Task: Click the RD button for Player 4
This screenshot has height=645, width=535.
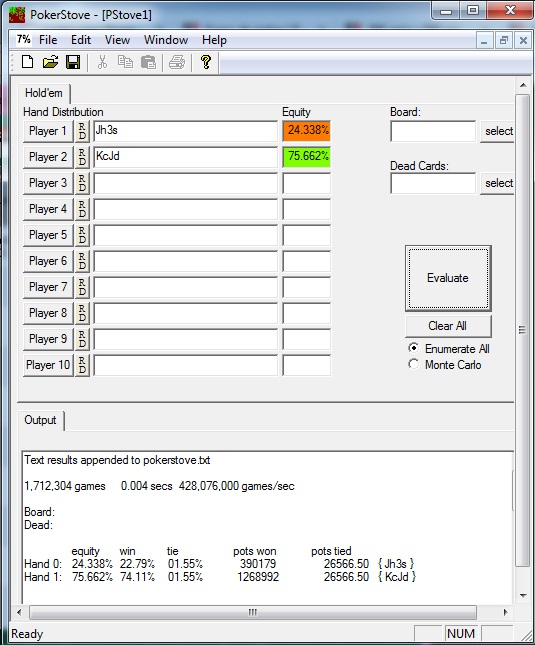Action: [82, 209]
